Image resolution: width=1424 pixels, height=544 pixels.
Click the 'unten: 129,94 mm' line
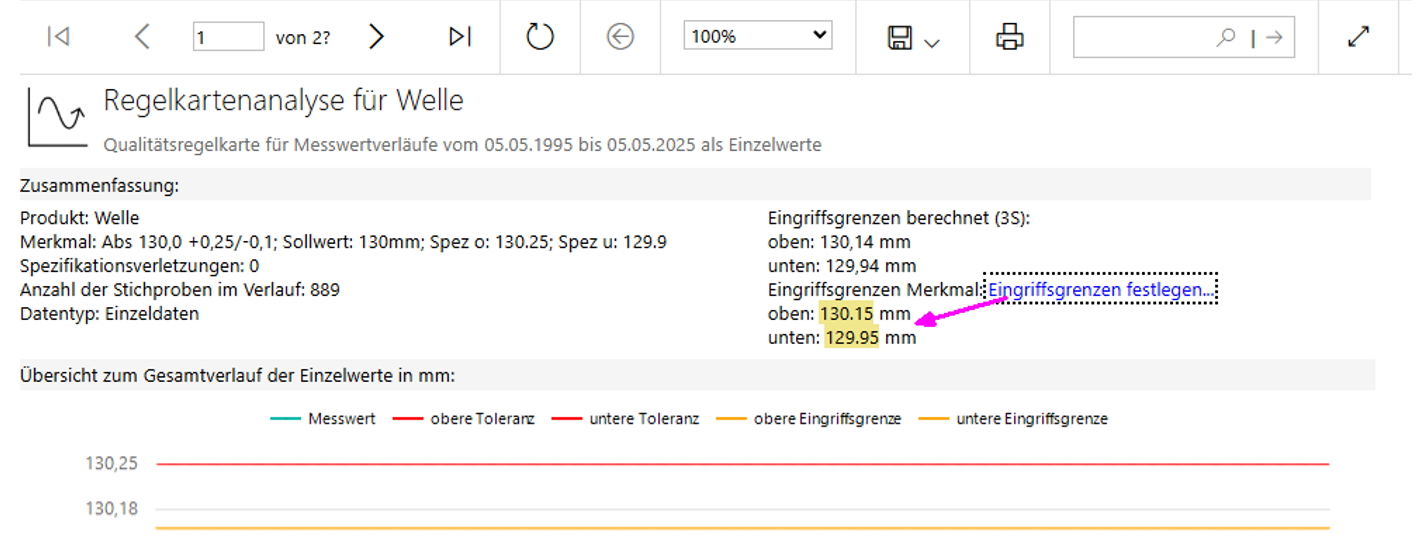tap(842, 266)
